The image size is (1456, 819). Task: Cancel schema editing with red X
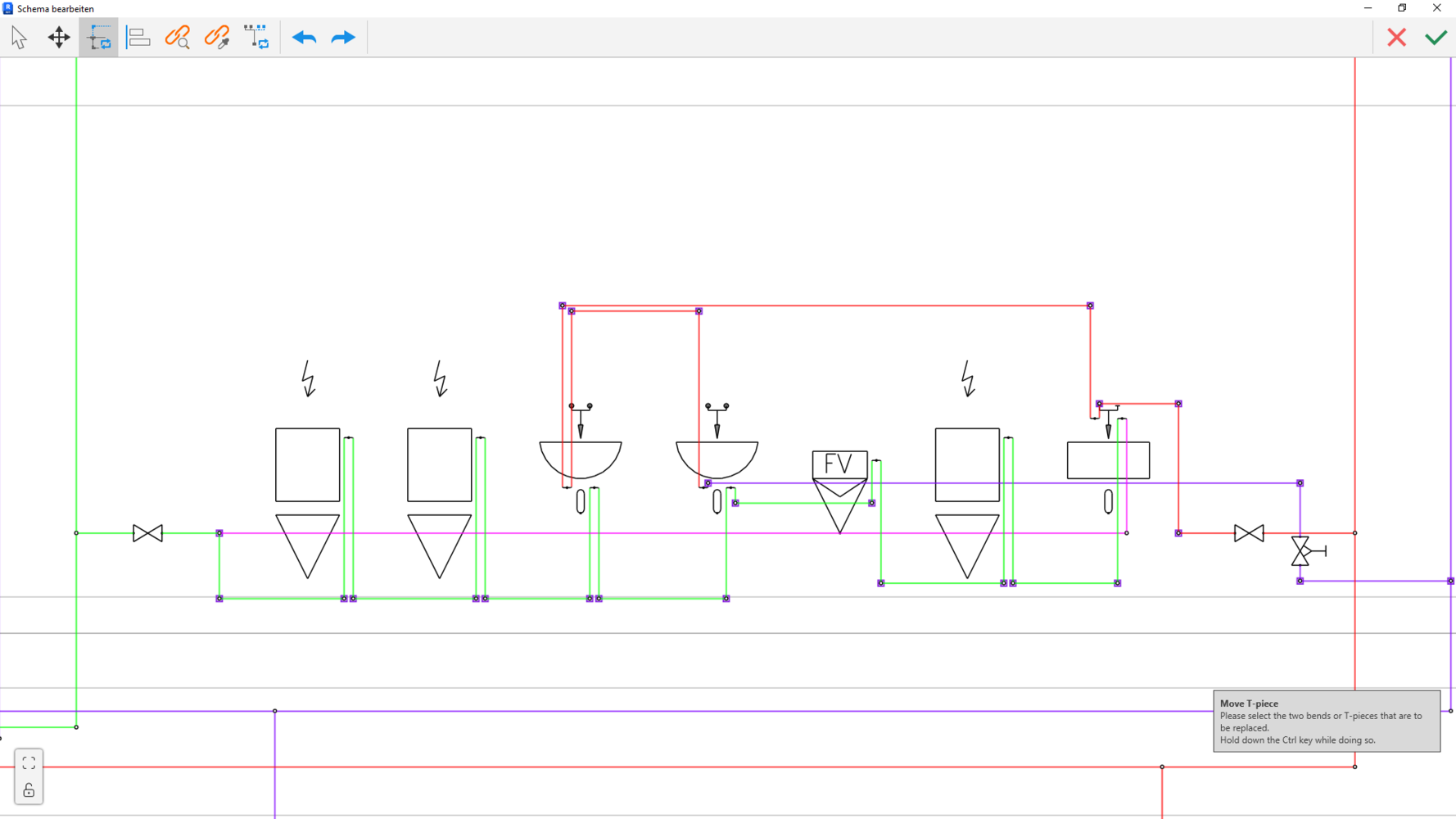1396,38
